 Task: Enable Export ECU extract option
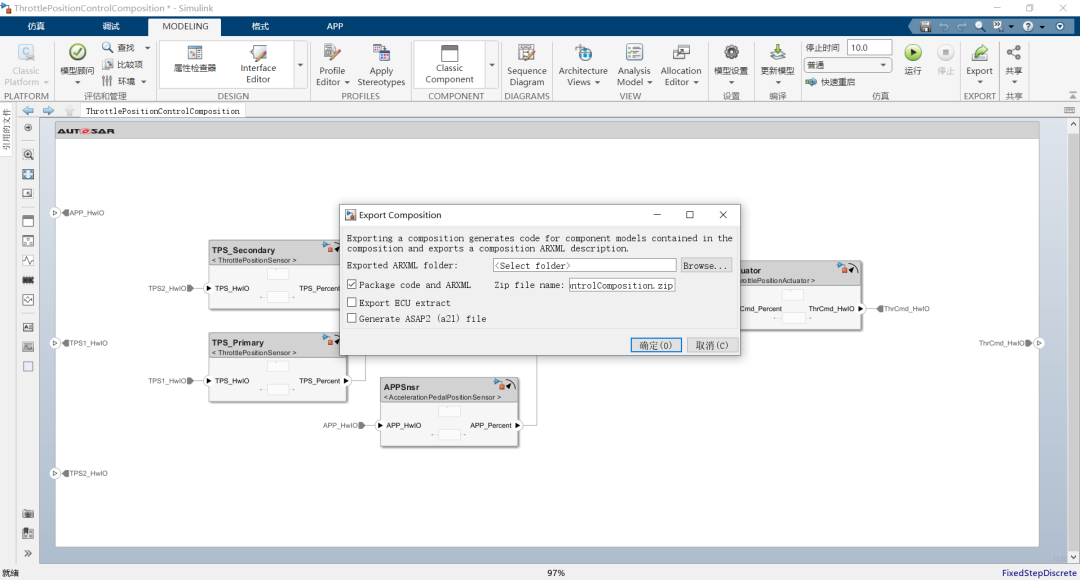click(x=352, y=302)
